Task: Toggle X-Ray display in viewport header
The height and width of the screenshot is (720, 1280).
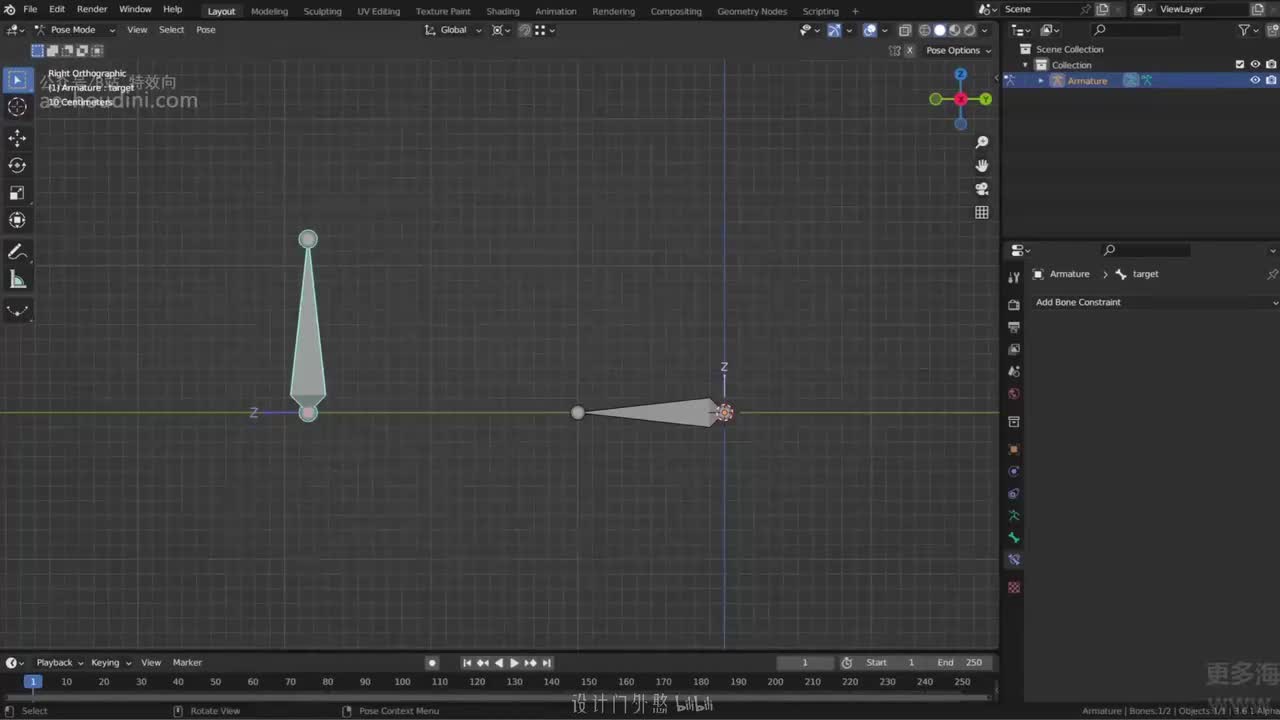Action: pyautogui.click(x=904, y=30)
